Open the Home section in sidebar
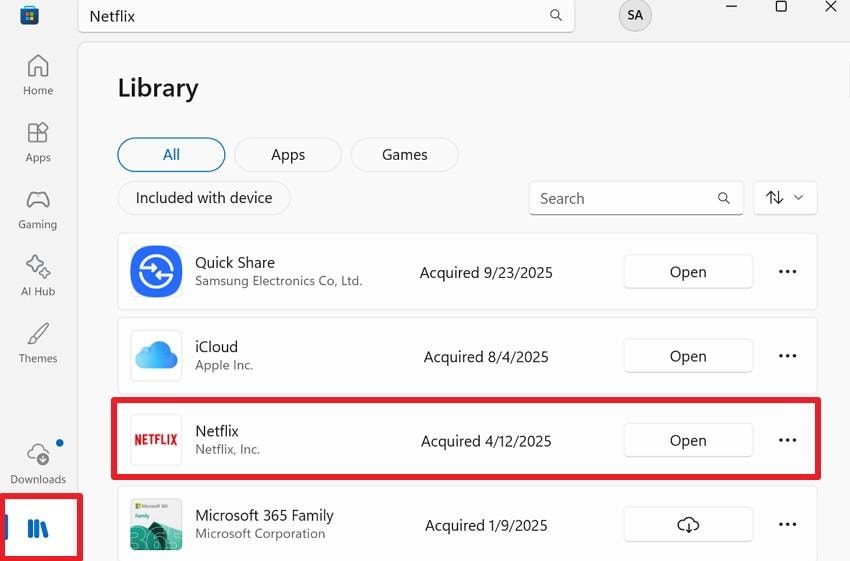850x561 pixels. 38,75
